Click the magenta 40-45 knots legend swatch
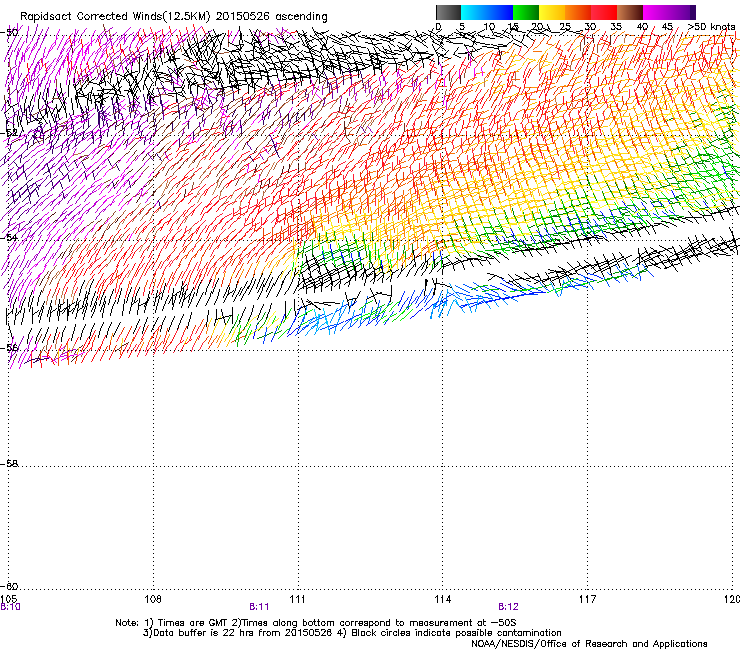This screenshot has height=650, width=740. (656, 12)
